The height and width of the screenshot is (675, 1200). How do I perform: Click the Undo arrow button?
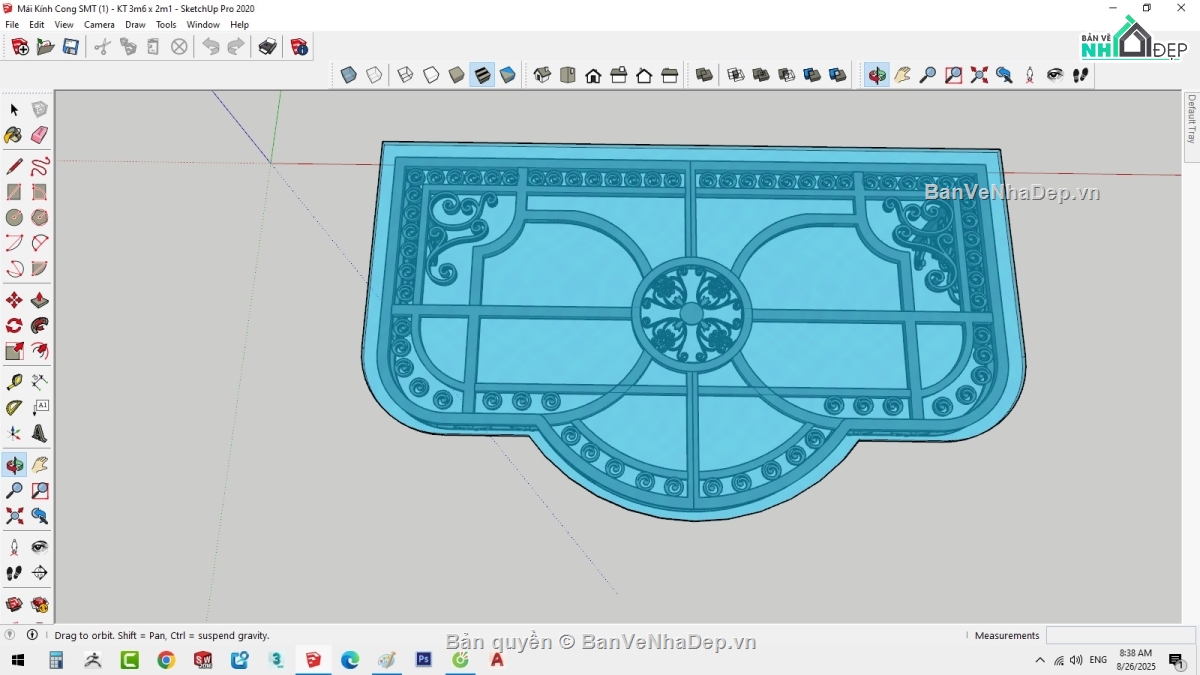point(210,46)
